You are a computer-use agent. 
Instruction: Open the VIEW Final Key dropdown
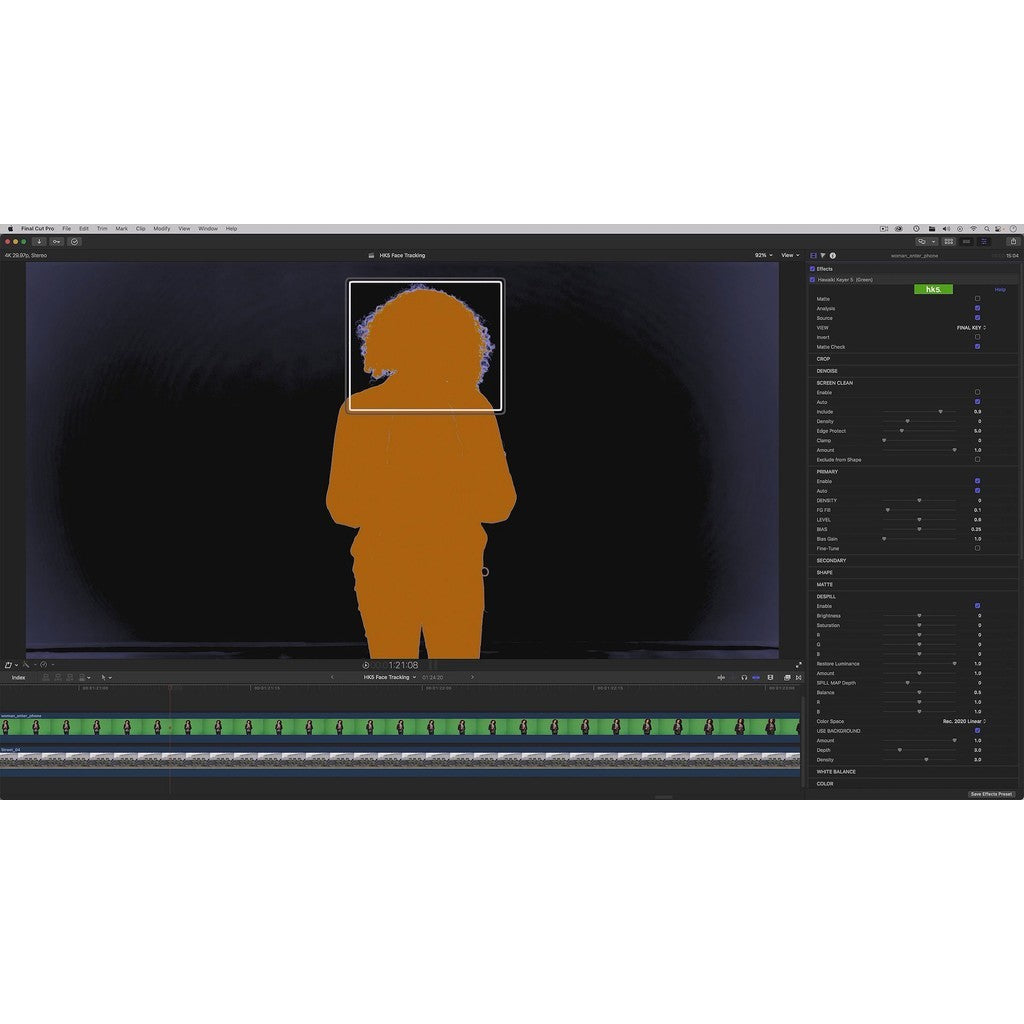tap(971, 328)
